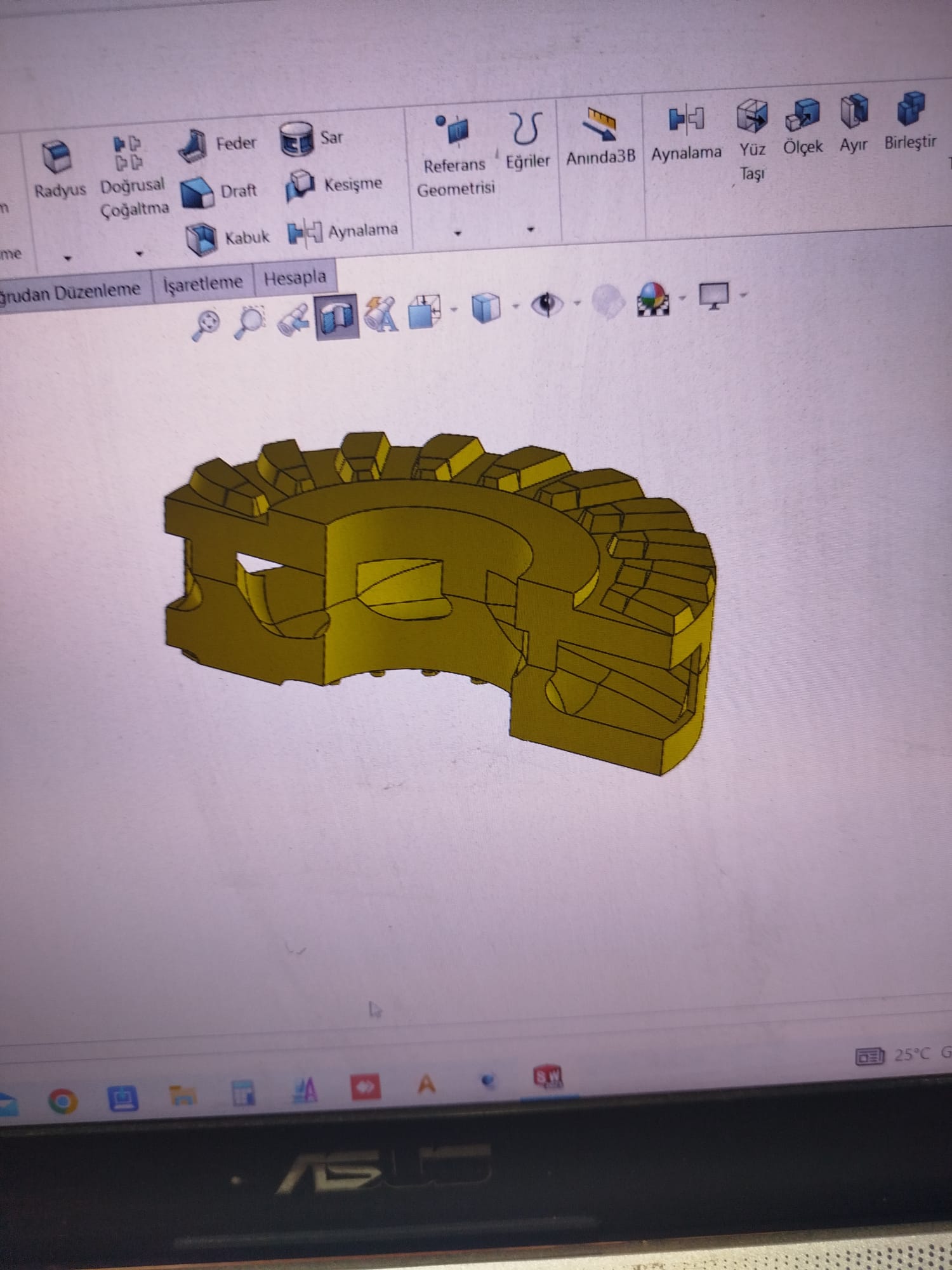Select the Aynalama tool beside Yüz Taşı
Screen dimensions: 952x1270
click(686, 134)
